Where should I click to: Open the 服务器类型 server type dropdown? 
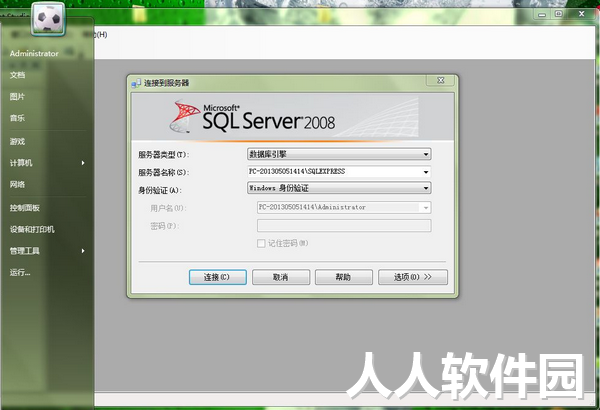426,154
